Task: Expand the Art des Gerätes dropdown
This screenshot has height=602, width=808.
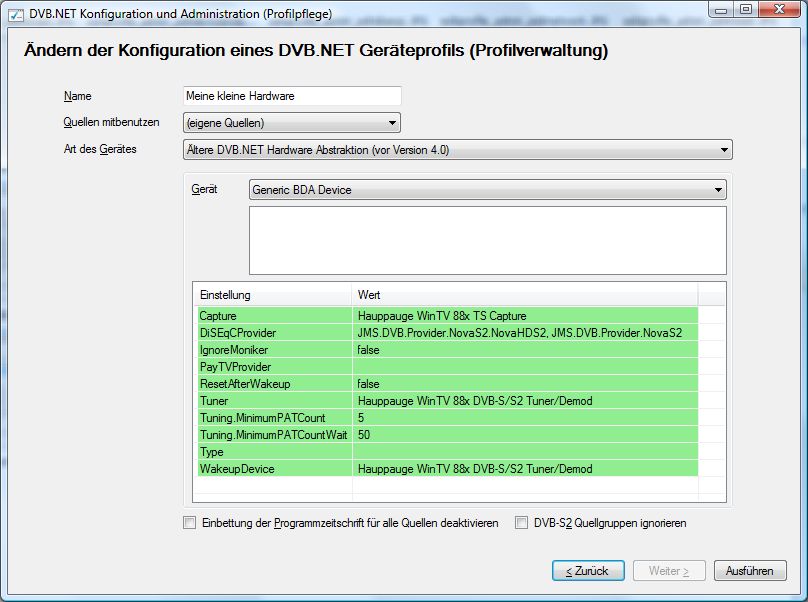Action: point(458,150)
